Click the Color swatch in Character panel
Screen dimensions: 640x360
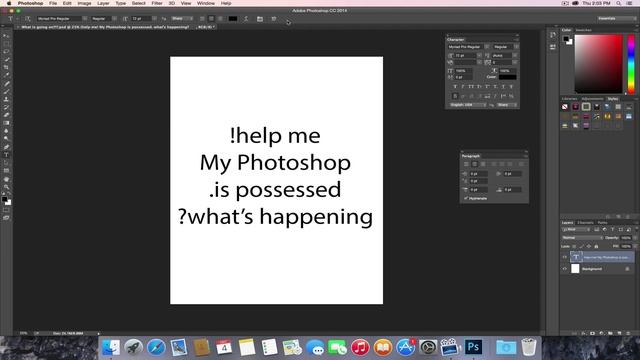(x=507, y=77)
